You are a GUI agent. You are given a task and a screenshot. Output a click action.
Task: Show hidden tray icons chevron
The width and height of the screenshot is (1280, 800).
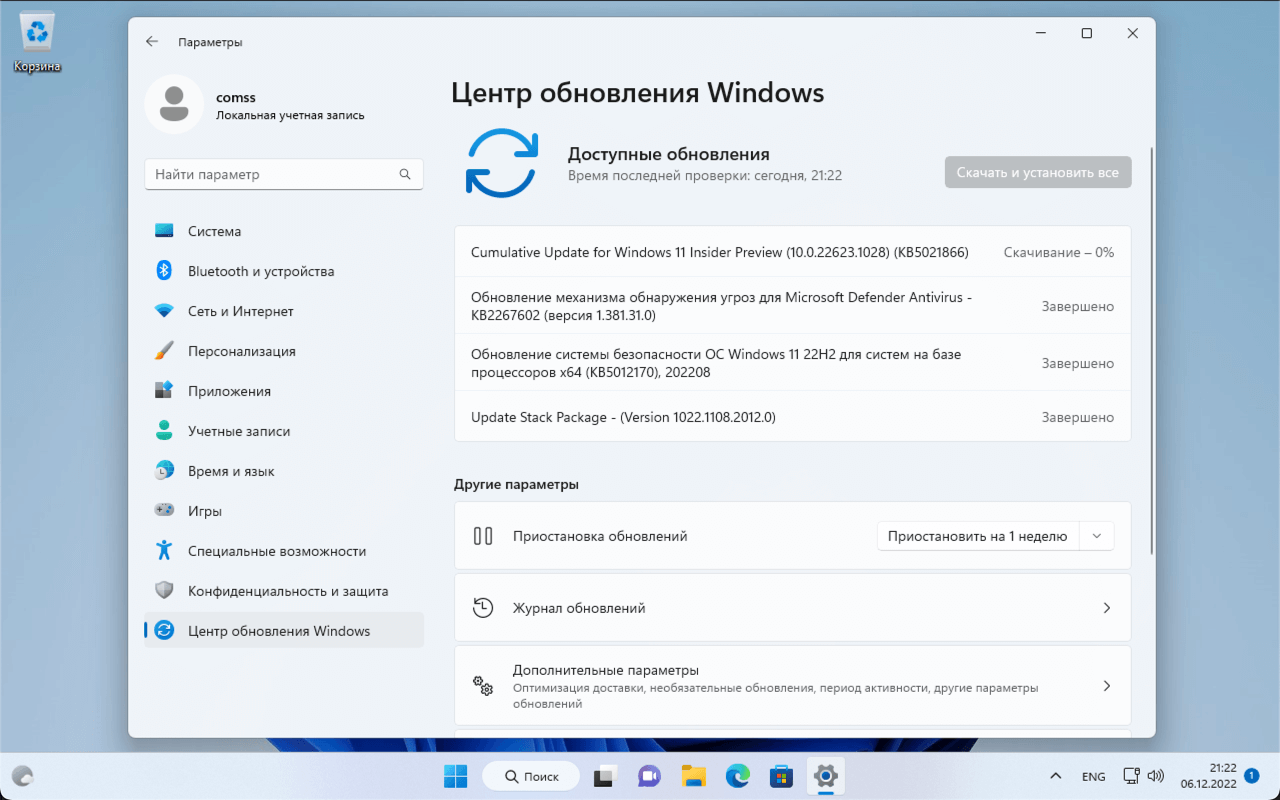[x=1055, y=776]
